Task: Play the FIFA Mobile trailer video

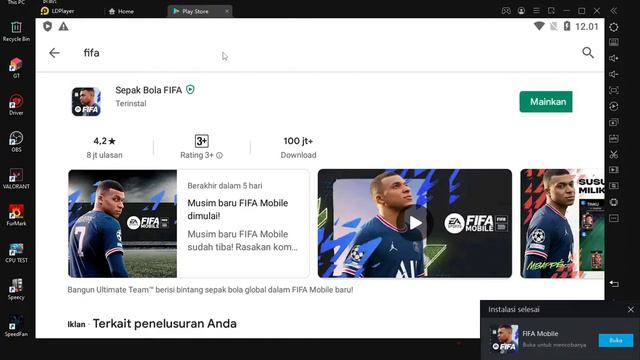Action: (x=415, y=223)
